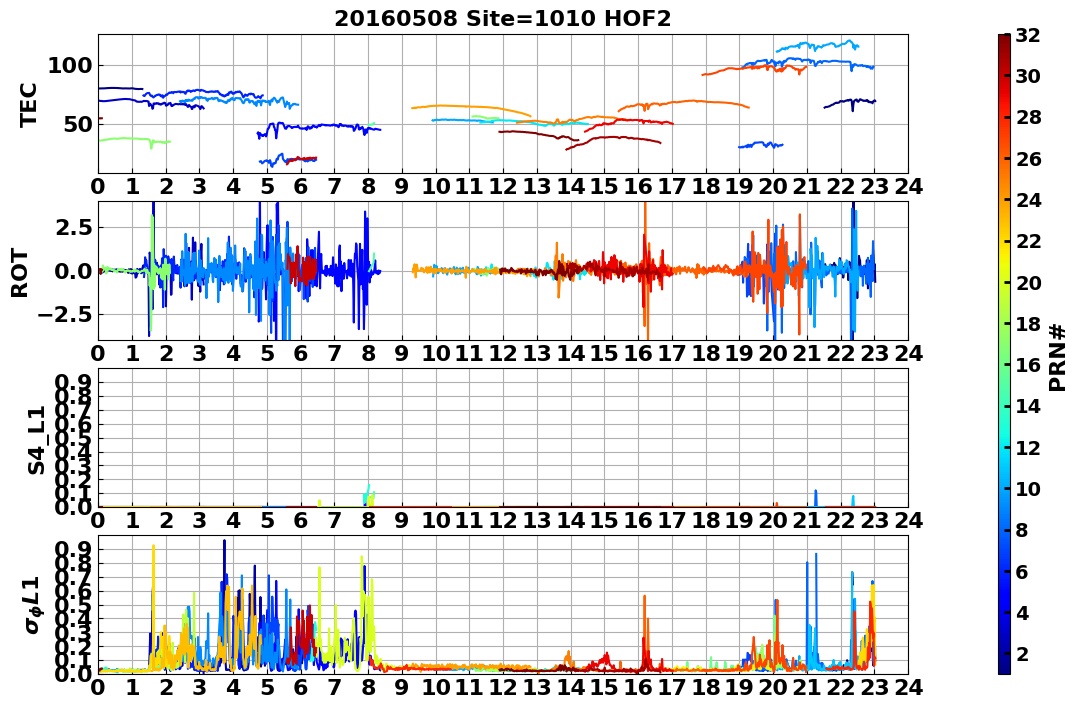The width and height of the screenshot is (1077, 709).
Task: Click the ROT y-axis label
Action: 21,273
